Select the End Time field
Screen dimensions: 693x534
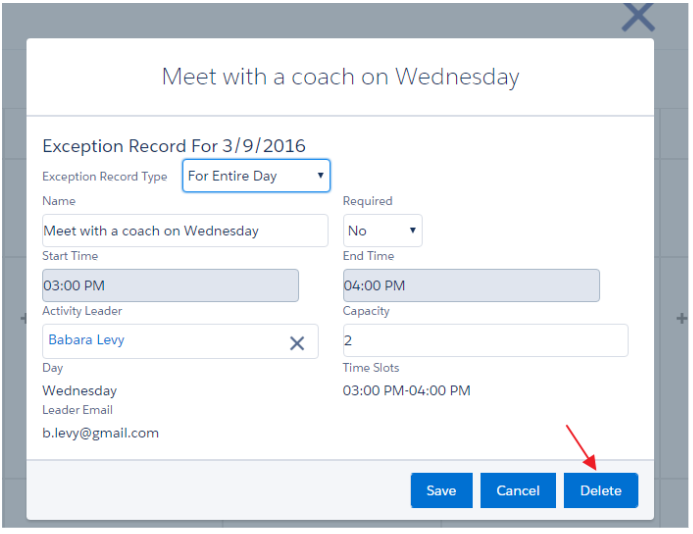click(x=471, y=286)
